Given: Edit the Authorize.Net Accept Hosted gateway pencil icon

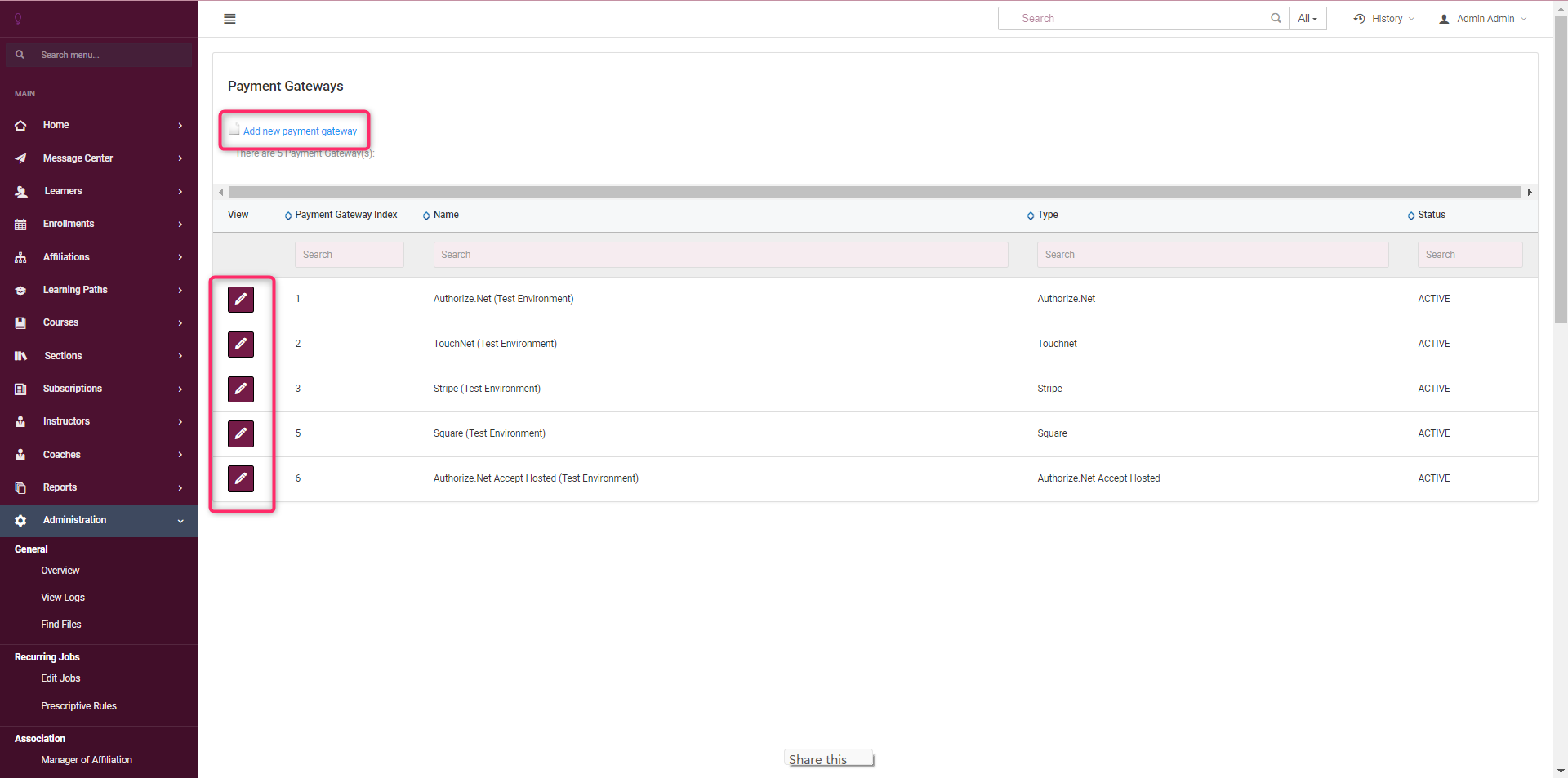Looking at the screenshot, I should tap(241, 479).
